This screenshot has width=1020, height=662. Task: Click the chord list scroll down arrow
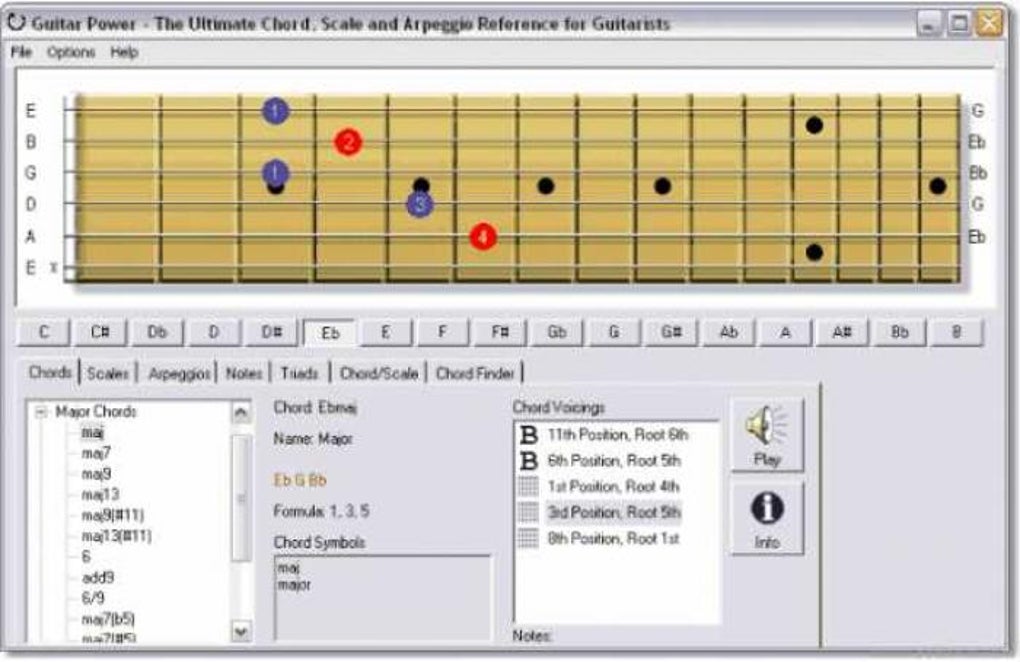(241, 631)
